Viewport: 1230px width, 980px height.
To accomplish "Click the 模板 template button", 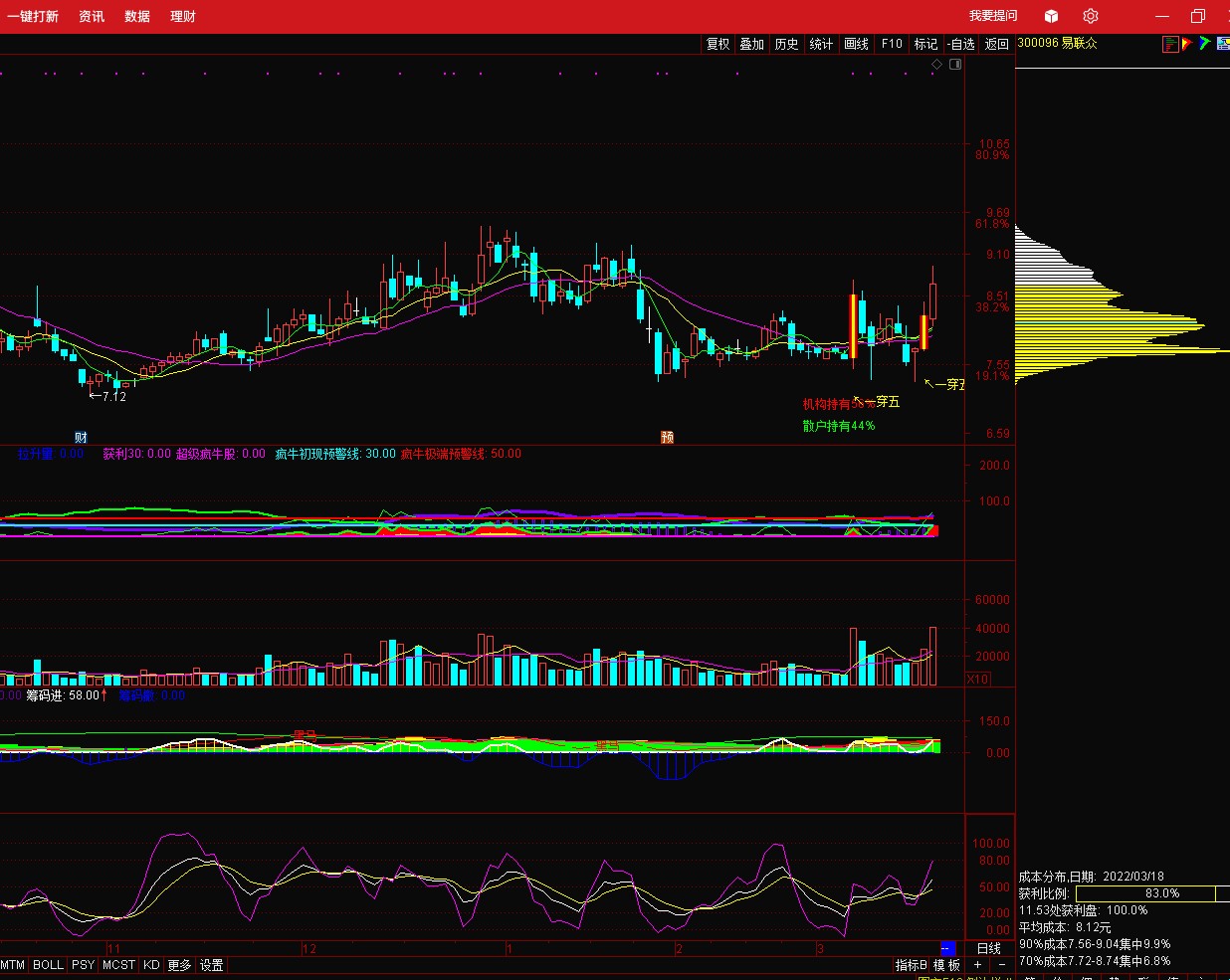I will click(947, 965).
